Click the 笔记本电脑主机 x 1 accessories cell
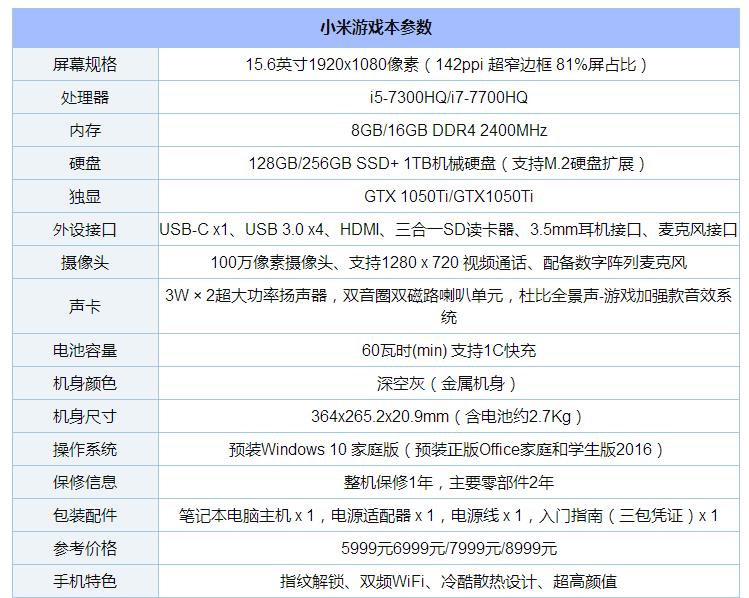749x598 pixels. tap(449, 515)
